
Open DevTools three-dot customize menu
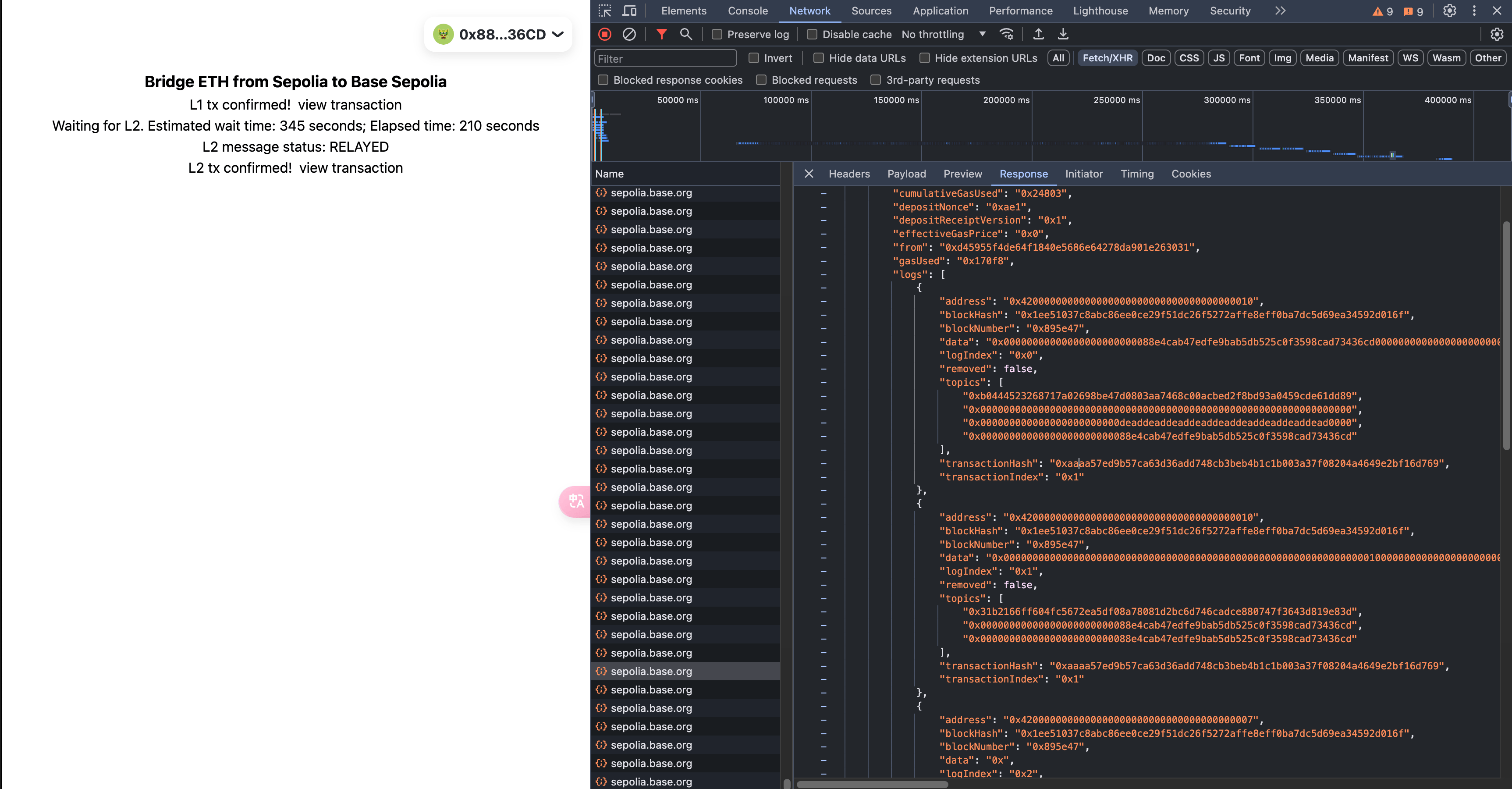tap(1474, 11)
